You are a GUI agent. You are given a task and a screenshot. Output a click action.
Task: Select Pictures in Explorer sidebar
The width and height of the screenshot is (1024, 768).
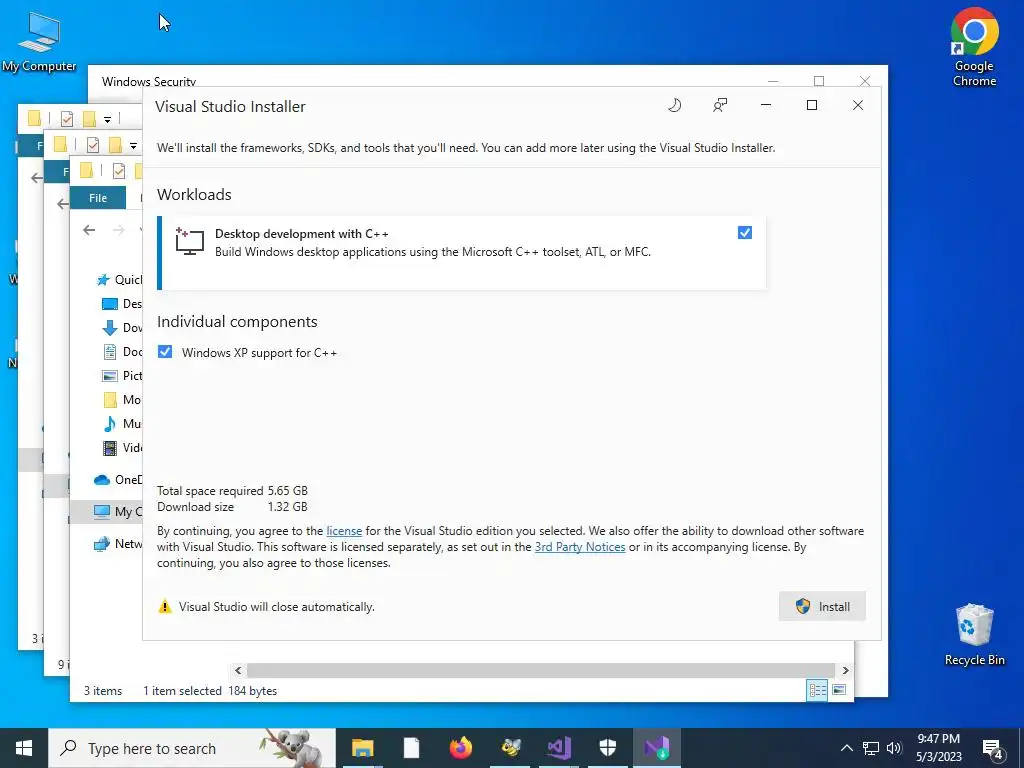[122, 376]
